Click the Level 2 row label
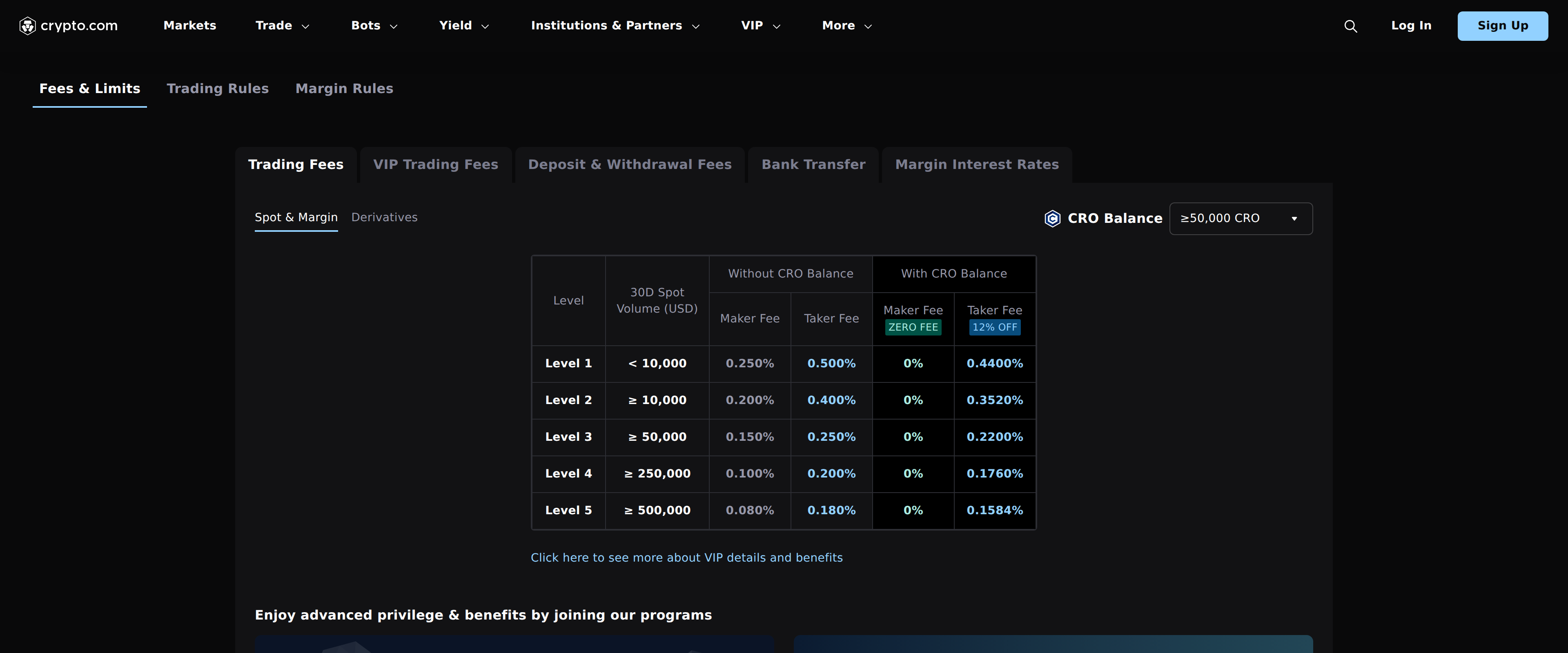 click(x=568, y=400)
